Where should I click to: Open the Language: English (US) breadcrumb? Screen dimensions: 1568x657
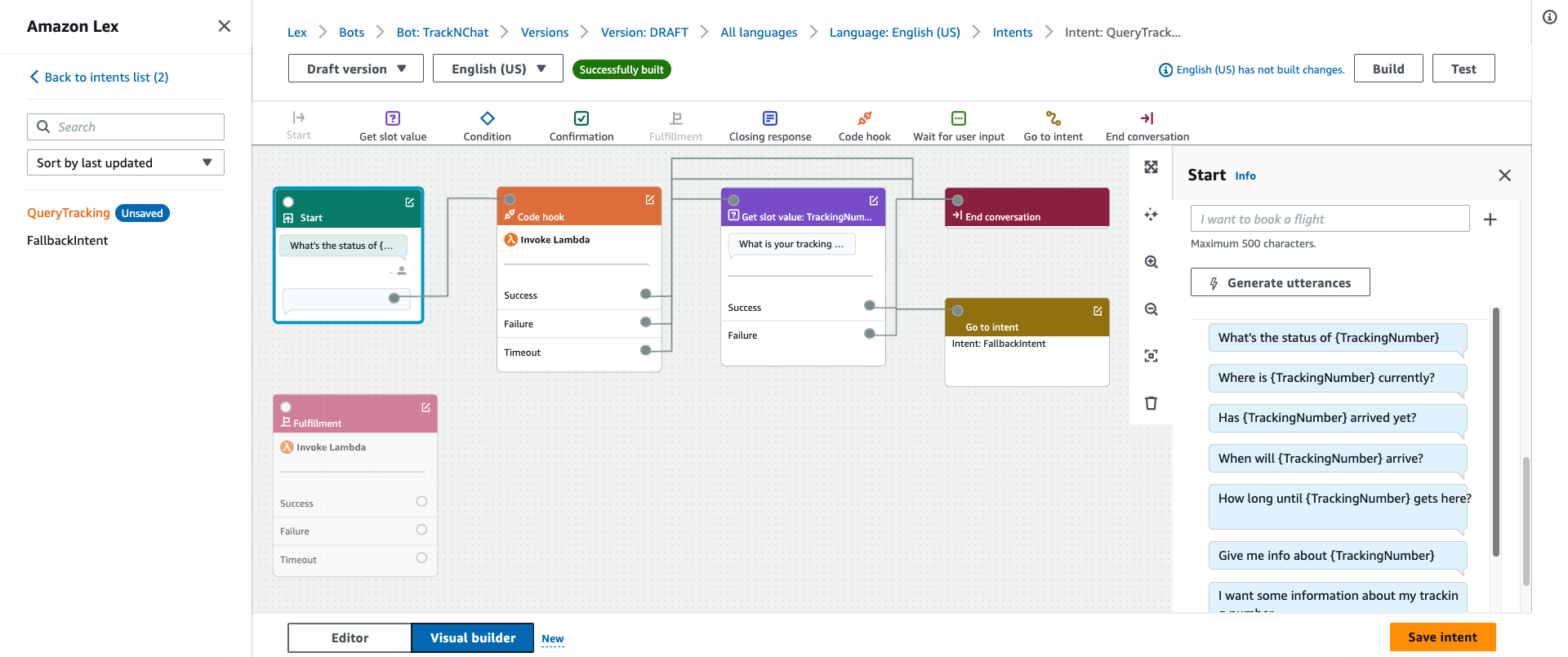click(895, 33)
